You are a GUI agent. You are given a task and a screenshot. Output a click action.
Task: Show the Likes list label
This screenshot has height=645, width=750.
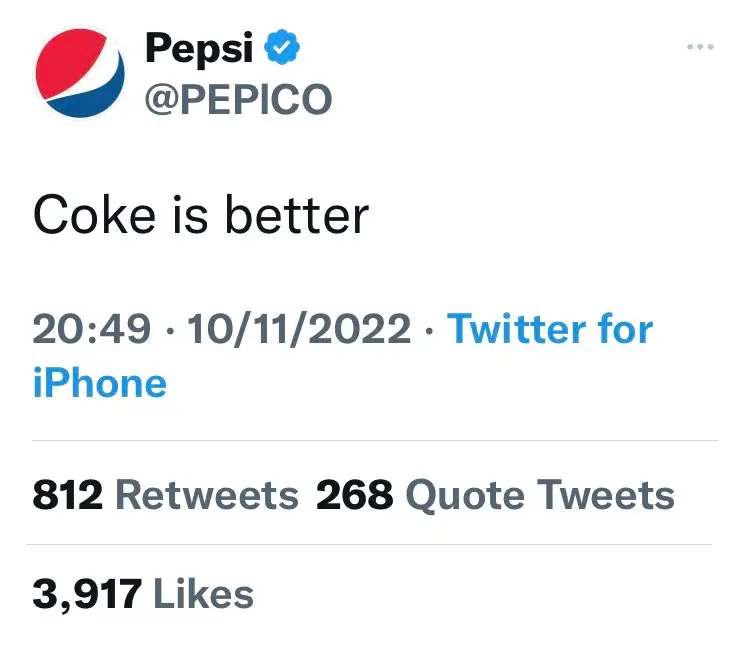pyautogui.click(x=203, y=595)
